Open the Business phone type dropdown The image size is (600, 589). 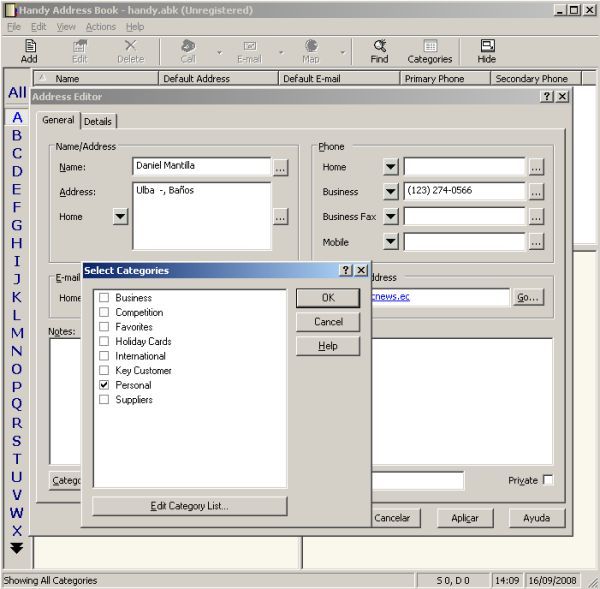[x=391, y=192]
